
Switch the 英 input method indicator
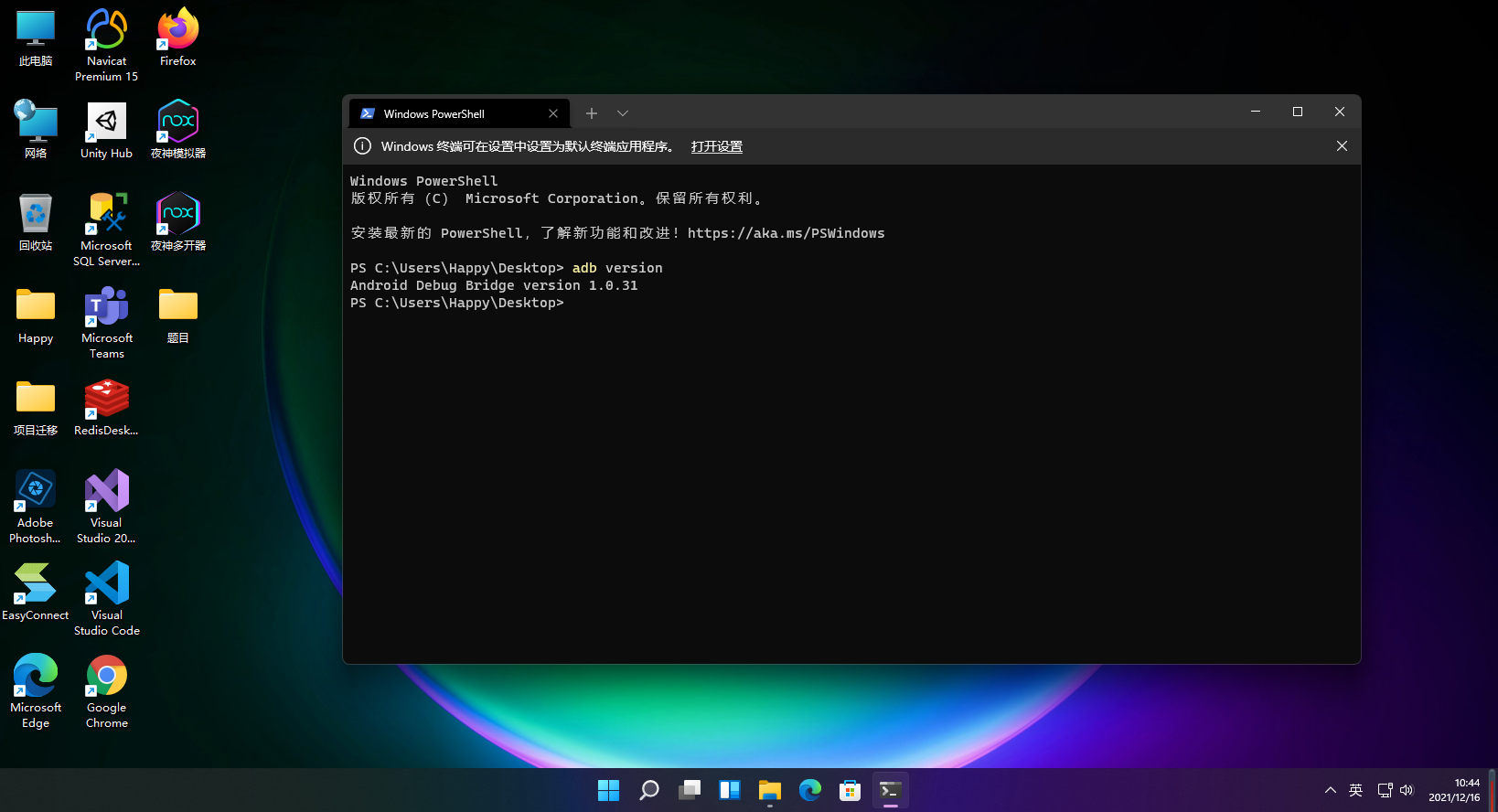(1356, 790)
